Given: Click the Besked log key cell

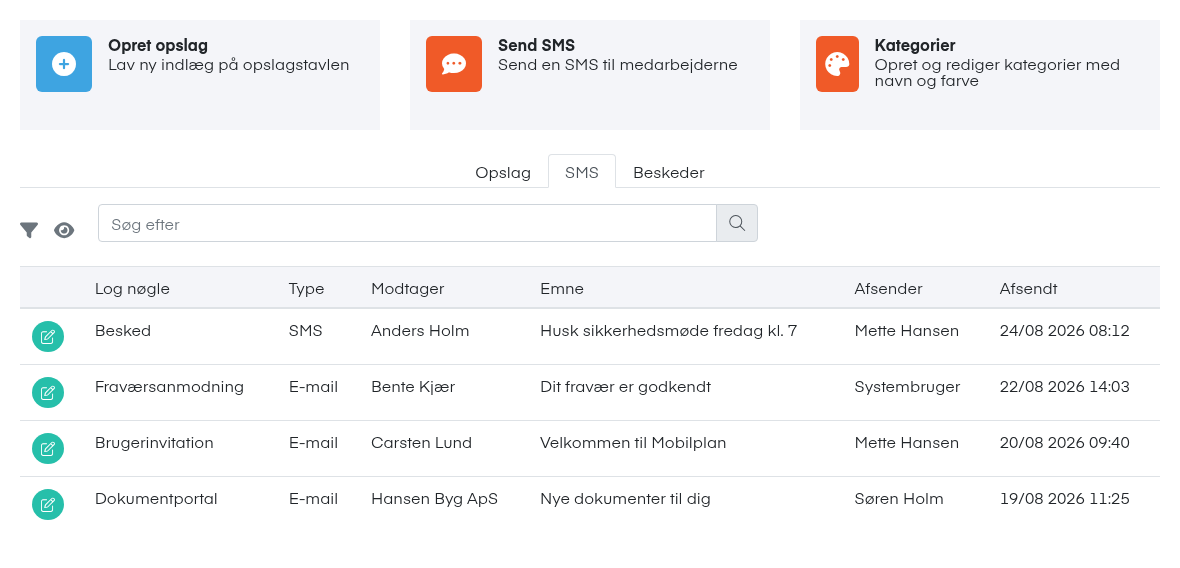Looking at the screenshot, I should pyautogui.click(x=123, y=331).
